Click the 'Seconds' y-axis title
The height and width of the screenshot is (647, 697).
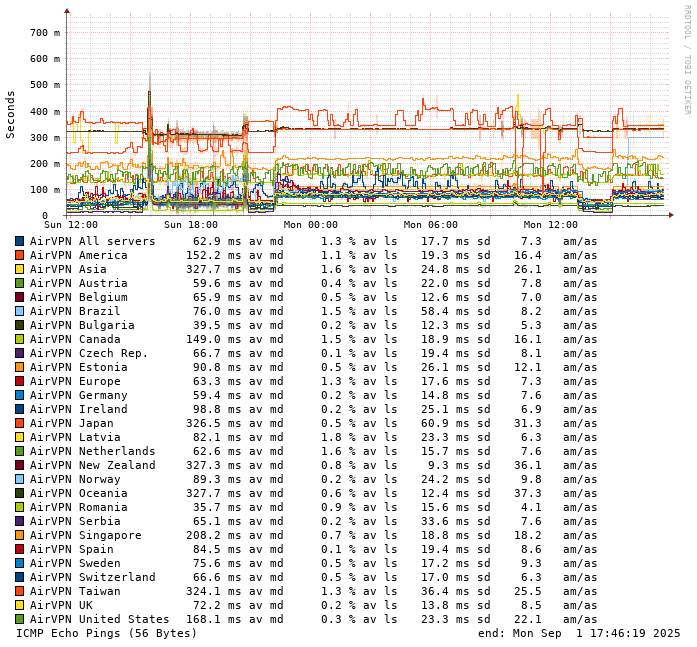[10, 115]
